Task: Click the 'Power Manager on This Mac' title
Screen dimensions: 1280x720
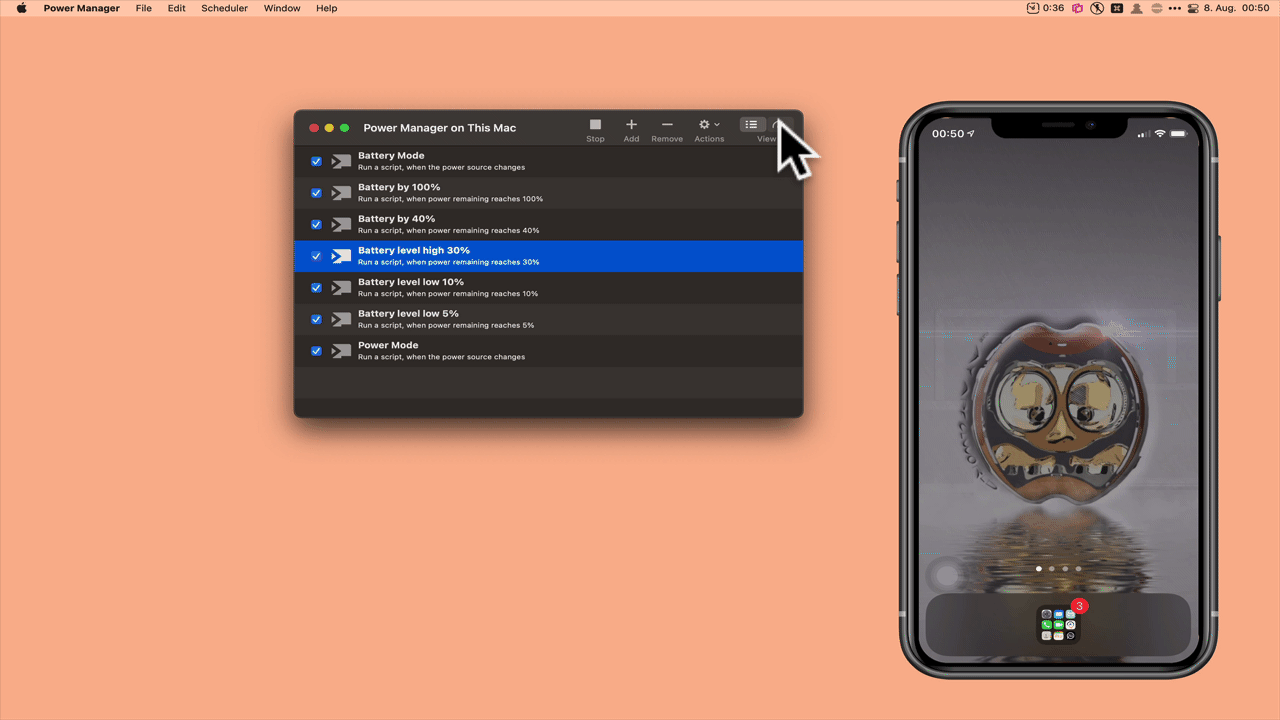Action: pyautogui.click(x=440, y=128)
